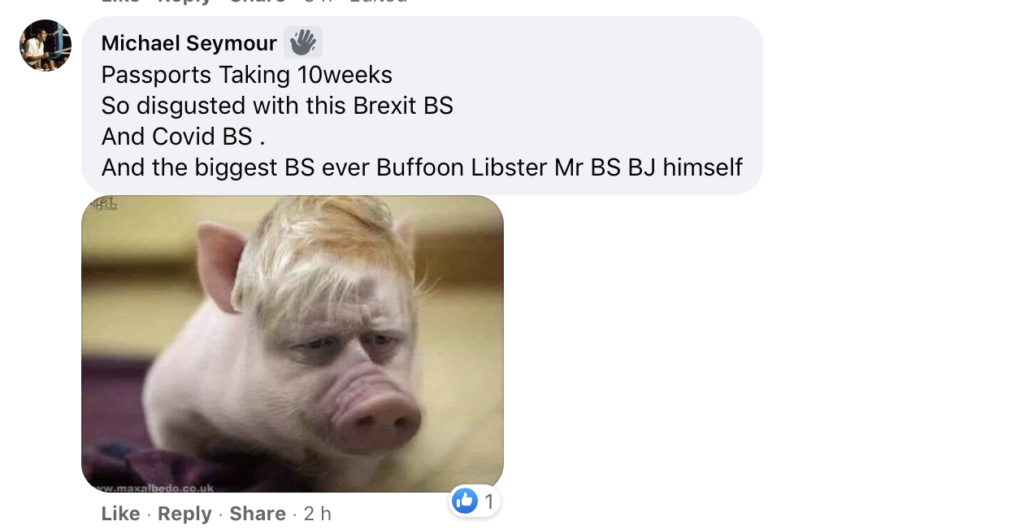Screen dimensions: 1024x530
Task: Open Michael Seymour's profile picture
Action: 45,45
